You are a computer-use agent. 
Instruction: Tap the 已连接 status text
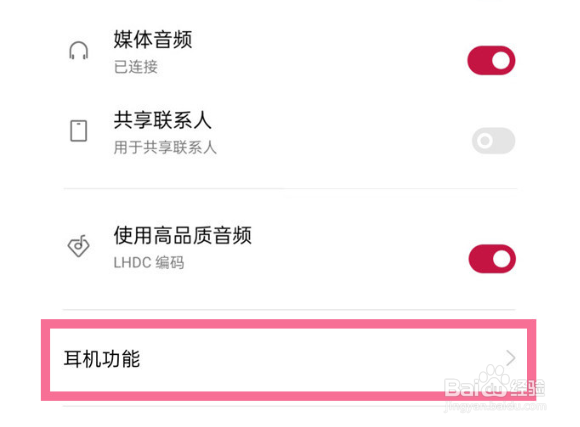pos(136,67)
